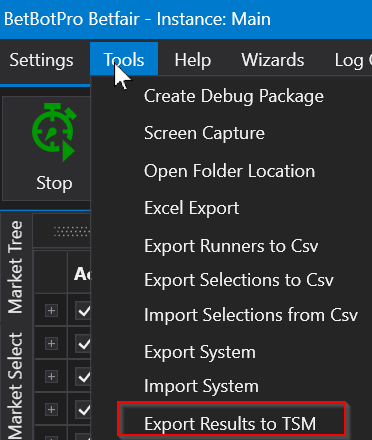Switch to Market Select side tab
The height and width of the screenshot is (440, 372).
15,386
